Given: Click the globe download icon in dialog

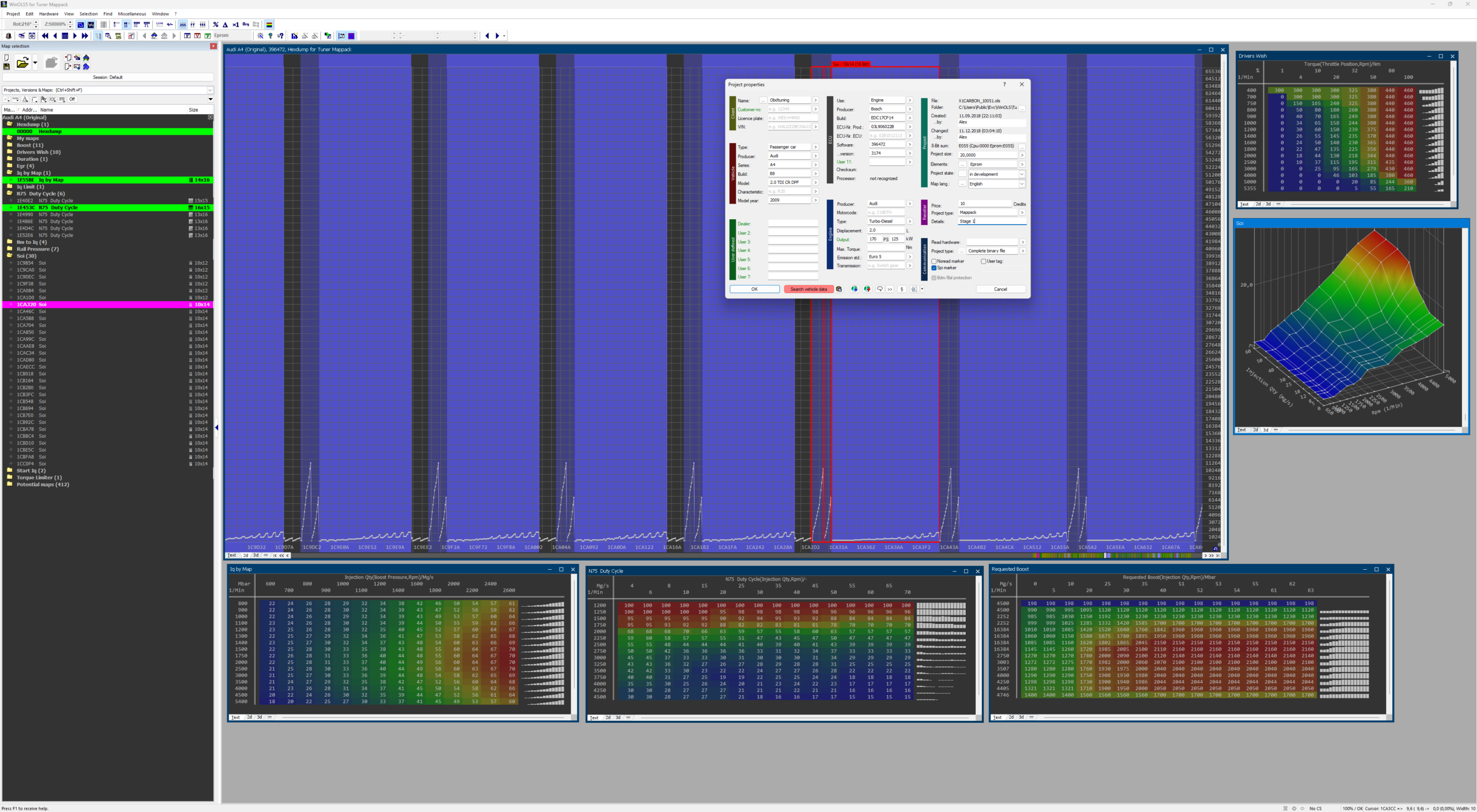Looking at the screenshot, I should point(854,289).
